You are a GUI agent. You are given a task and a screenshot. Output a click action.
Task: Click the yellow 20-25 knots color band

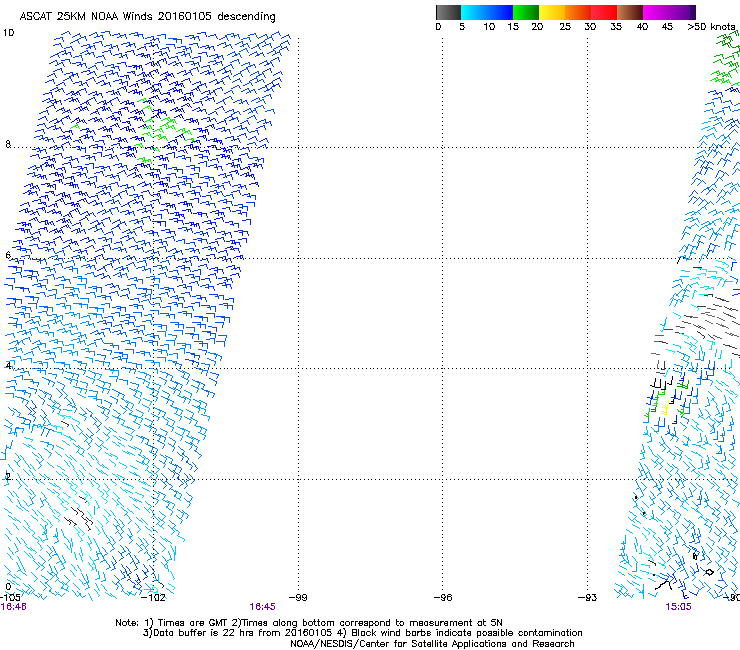coord(552,12)
